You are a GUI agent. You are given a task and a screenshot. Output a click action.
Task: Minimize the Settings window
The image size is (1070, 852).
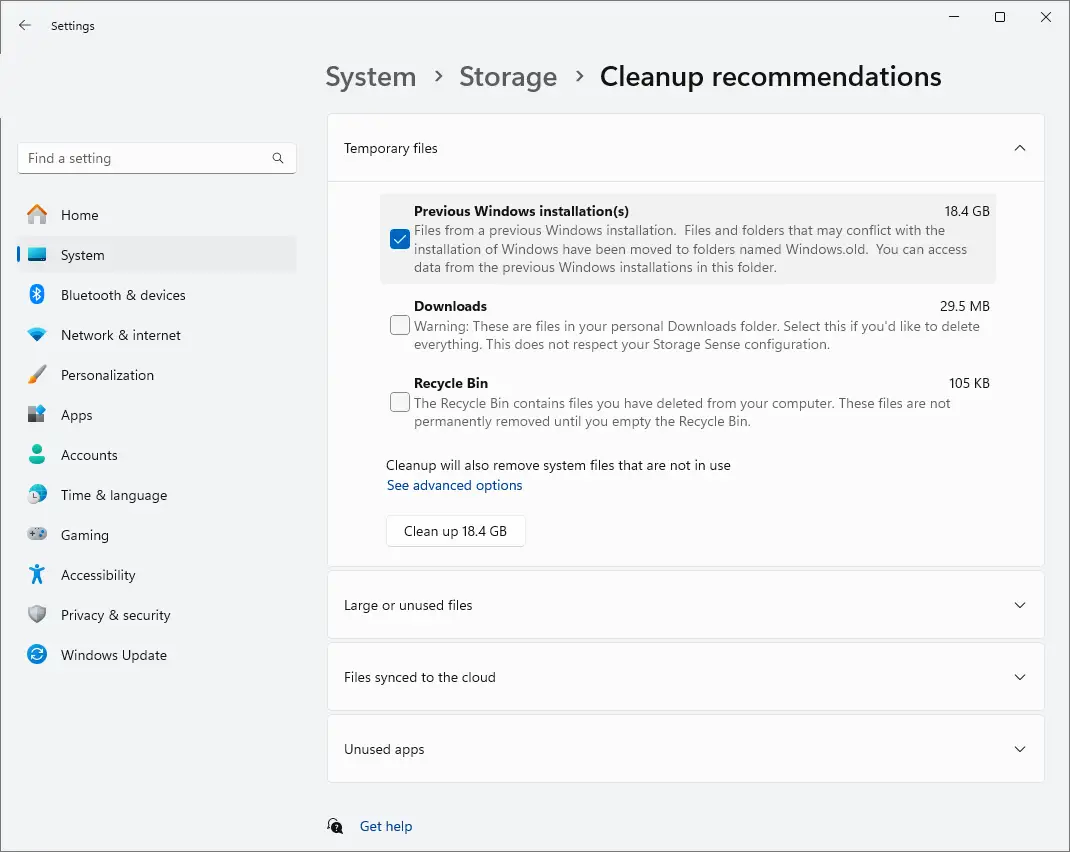tap(954, 17)
